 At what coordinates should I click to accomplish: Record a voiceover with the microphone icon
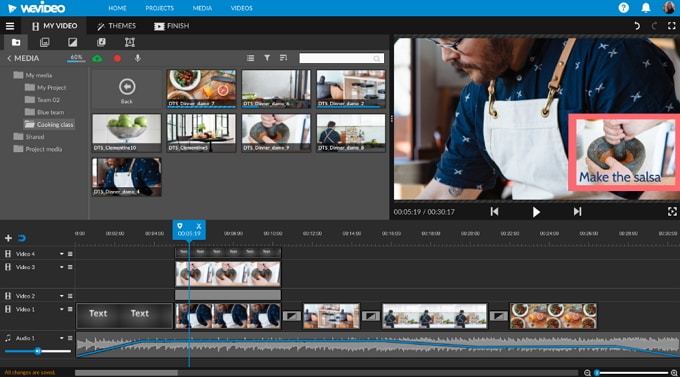[x=137, y=58]
